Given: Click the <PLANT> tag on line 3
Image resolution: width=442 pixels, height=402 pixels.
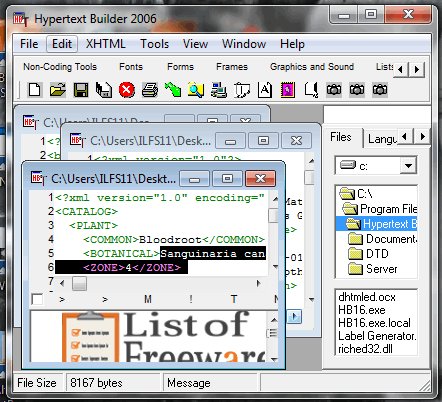Looking at the screenshot, I should pos(93,226).
